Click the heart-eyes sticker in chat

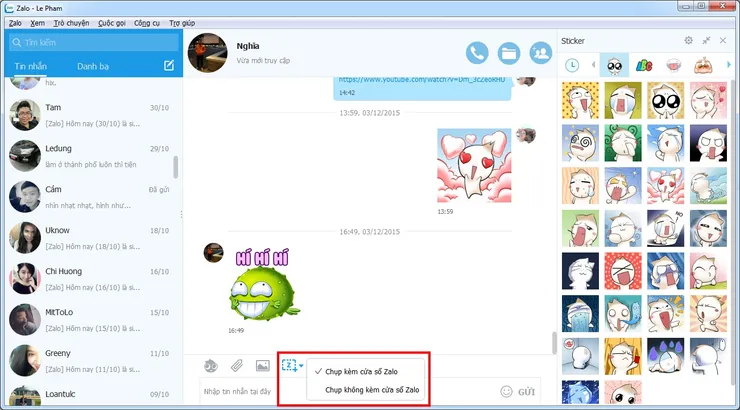pyautogui.click(x=474, y=166)
